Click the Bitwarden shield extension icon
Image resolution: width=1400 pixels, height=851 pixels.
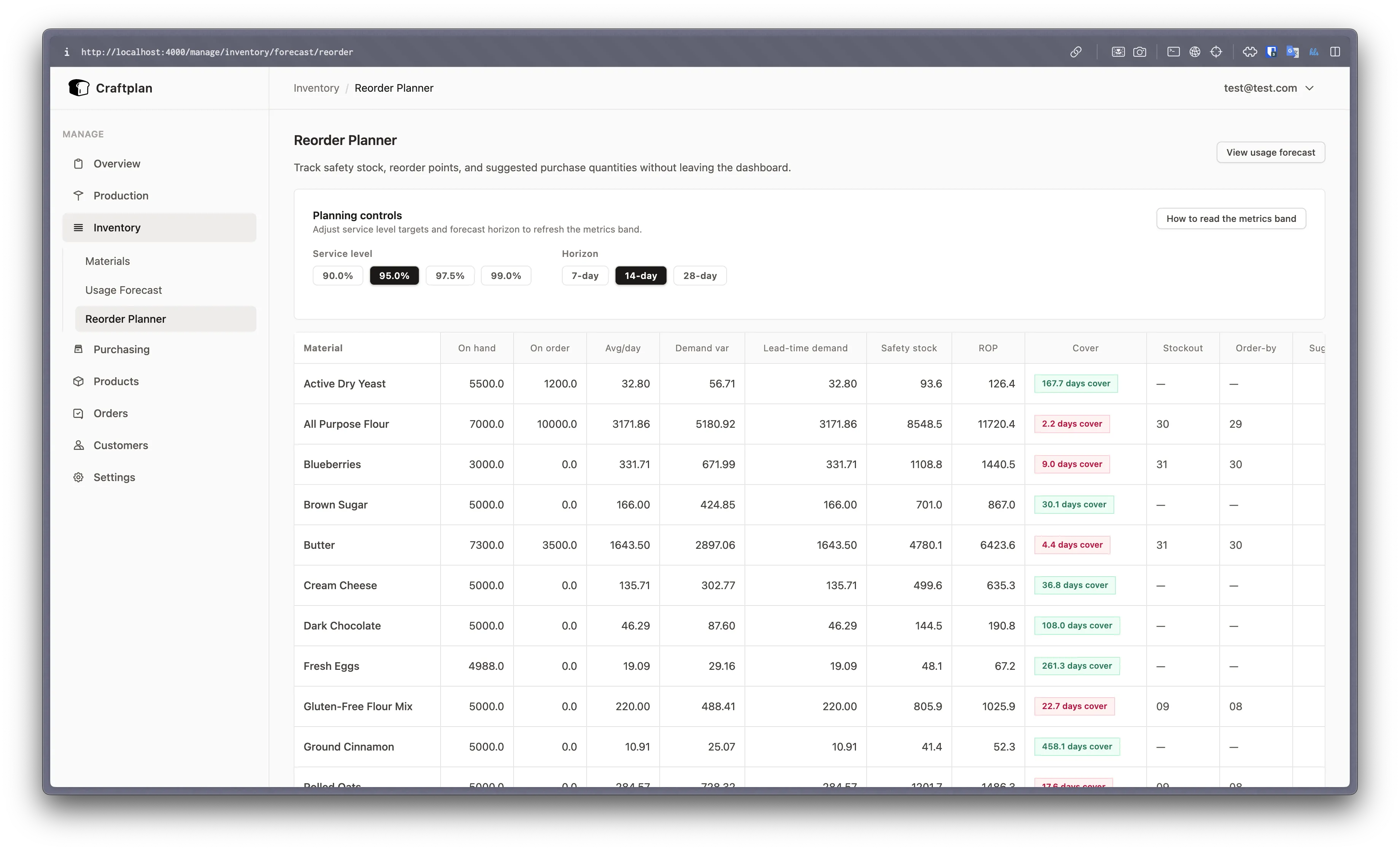tap(1271, 52)
